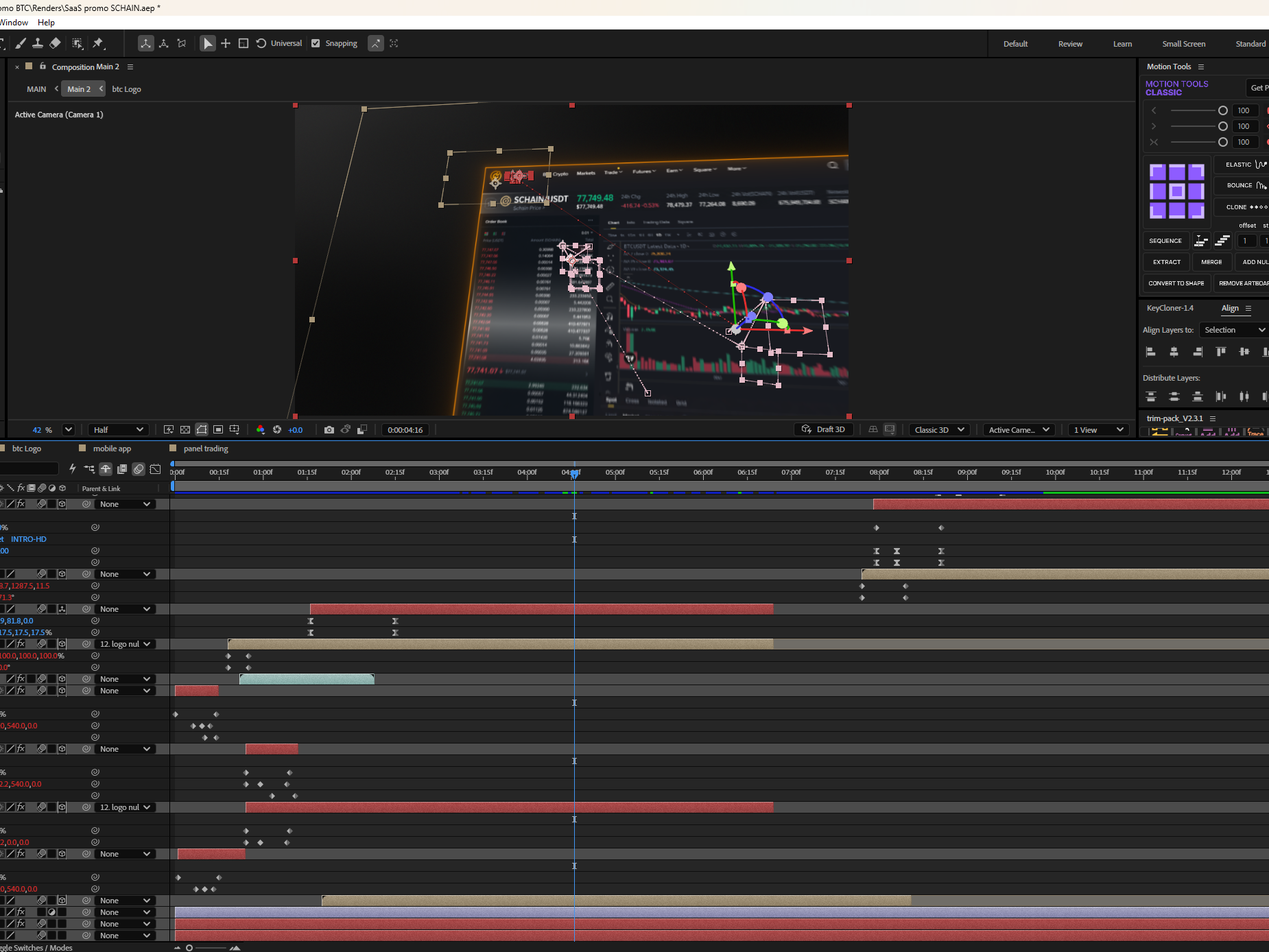Select the Brush tool
This screenshot has height=952, width=1269.
coord(21,43)
